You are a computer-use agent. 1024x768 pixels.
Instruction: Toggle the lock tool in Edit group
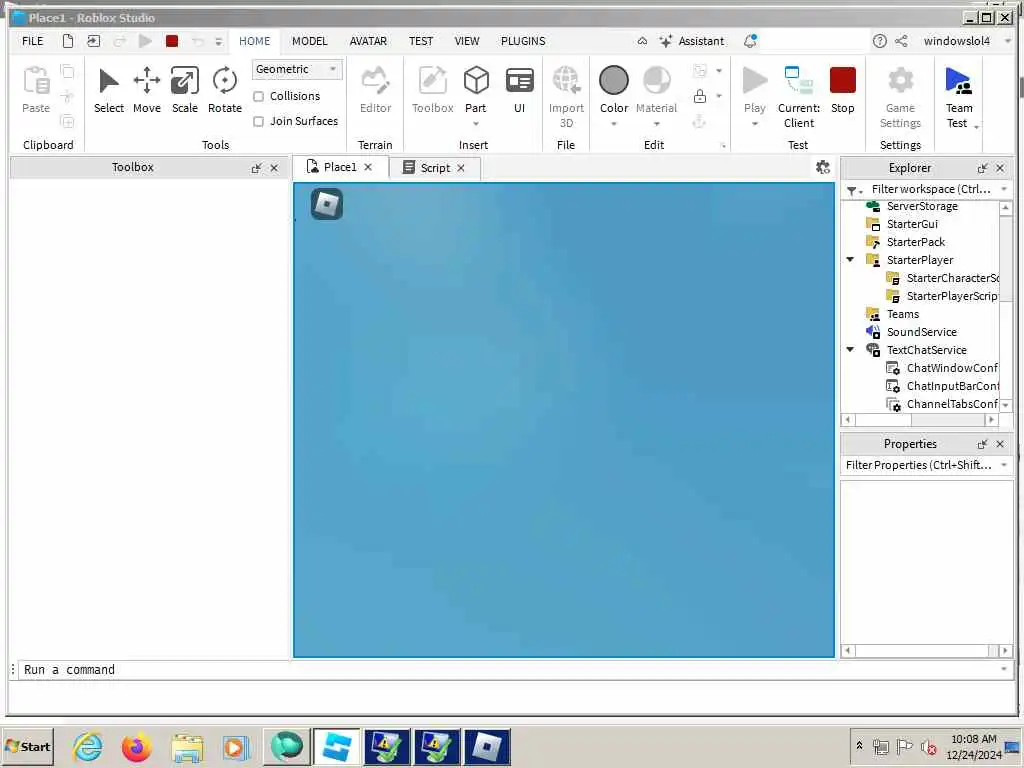[x=699, y=97]
